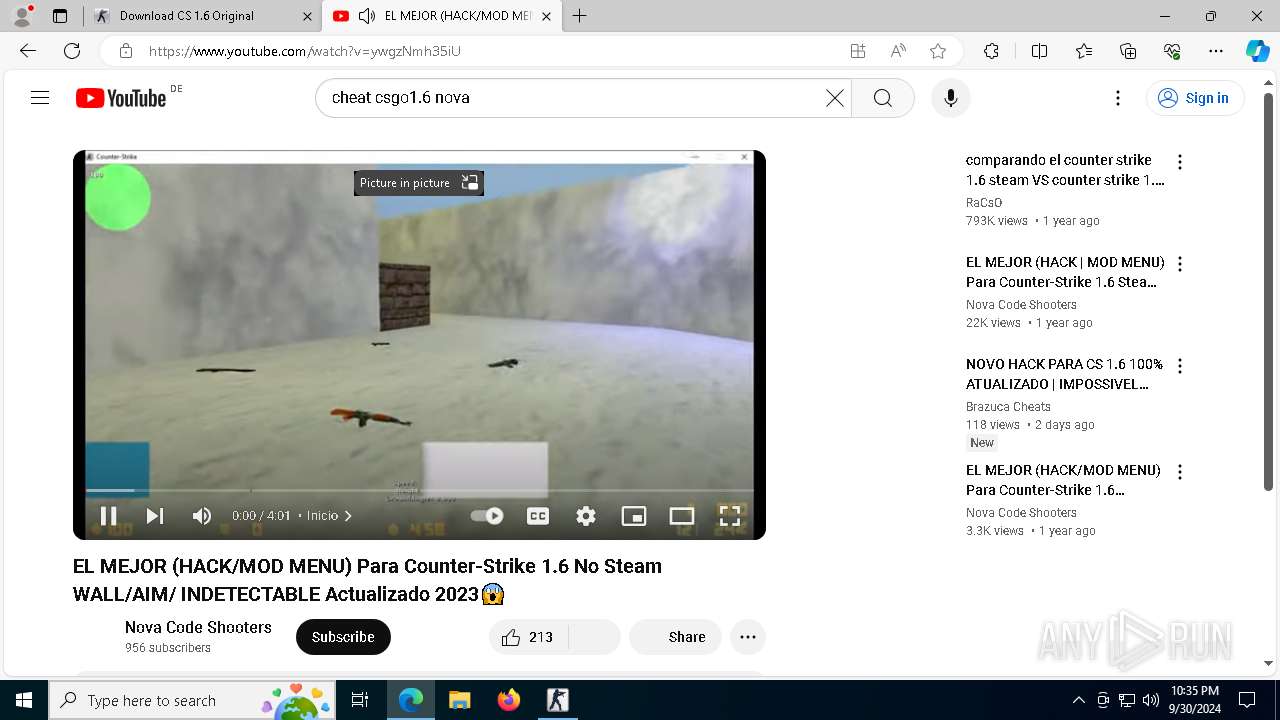Click the Sign in button

click(1195, 98)
